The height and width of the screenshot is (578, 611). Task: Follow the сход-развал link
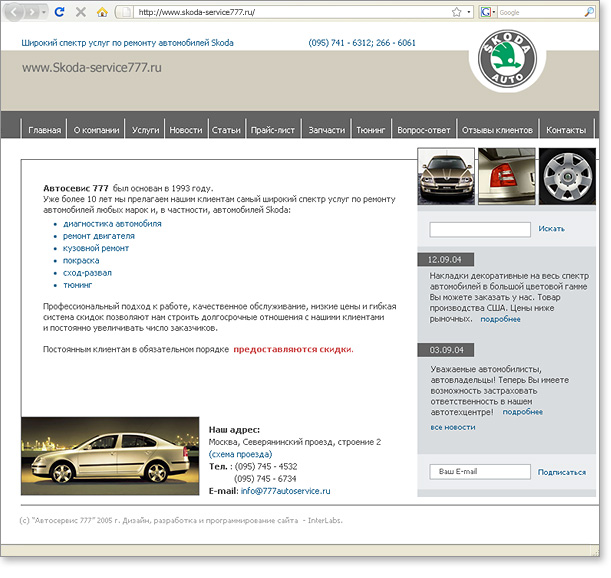[87, 273]
